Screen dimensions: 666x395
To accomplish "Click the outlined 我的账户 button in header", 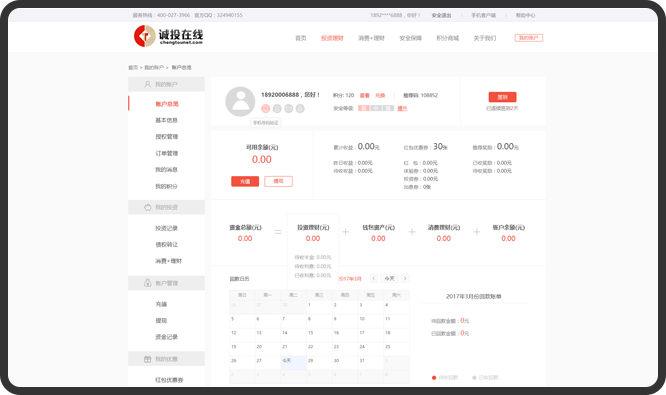I will (529, 38).
